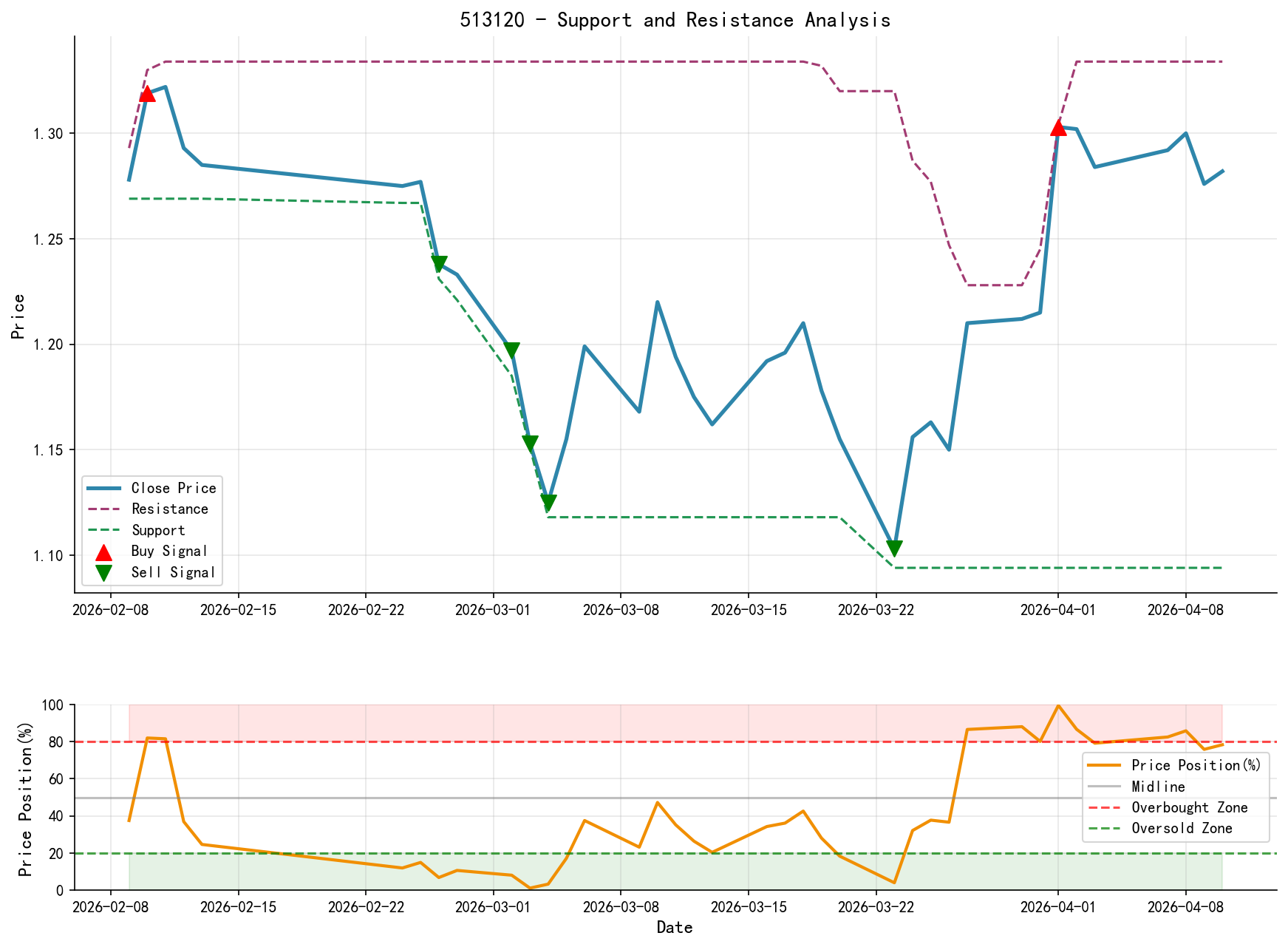
Task: Click the 80 tick on Price Position axis
Action: click(x=58, y=742)
